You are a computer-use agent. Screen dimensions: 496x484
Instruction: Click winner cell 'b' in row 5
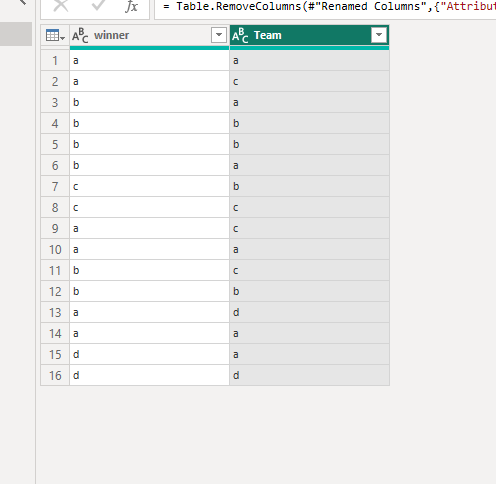coord(149,145)
